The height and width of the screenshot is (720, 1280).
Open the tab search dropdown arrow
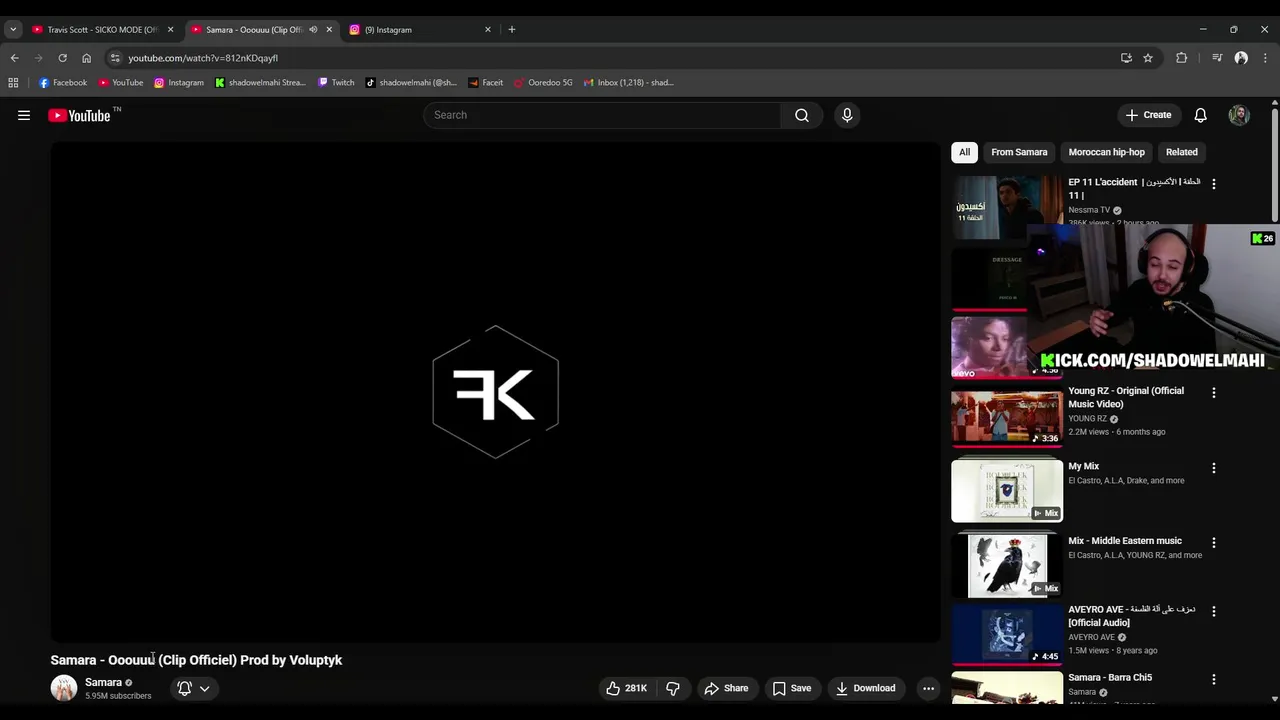[x=13, y=30]
